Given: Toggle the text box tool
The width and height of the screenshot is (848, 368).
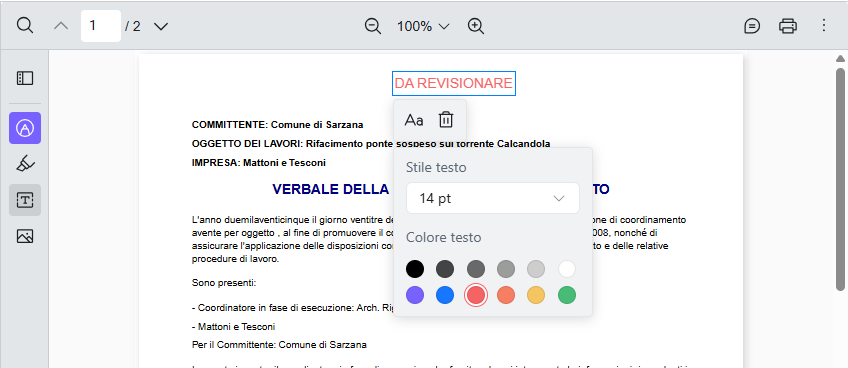Looking at the screenshot, I should pyautogui.click(x=25, y=200).
